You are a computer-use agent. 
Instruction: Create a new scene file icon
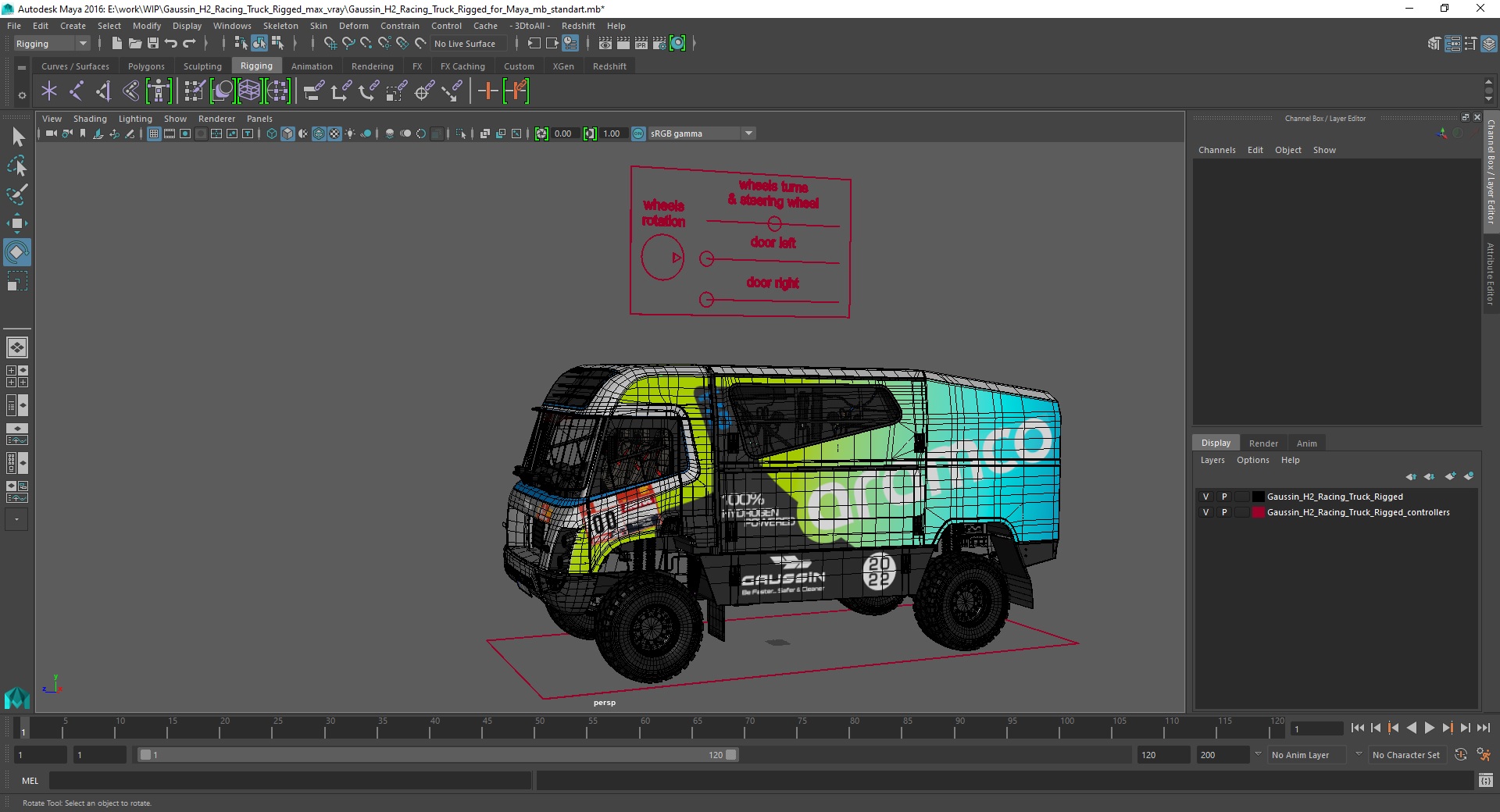[116, 44]
